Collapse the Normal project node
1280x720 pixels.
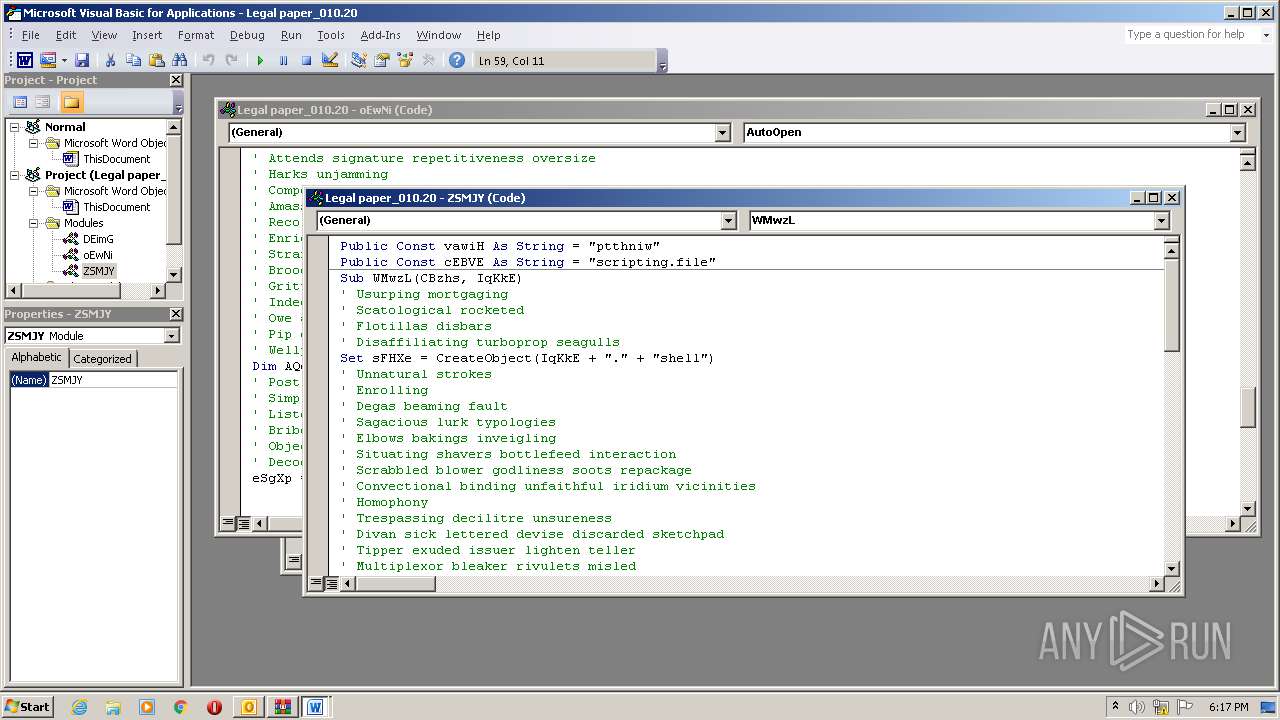pos(15,127)
